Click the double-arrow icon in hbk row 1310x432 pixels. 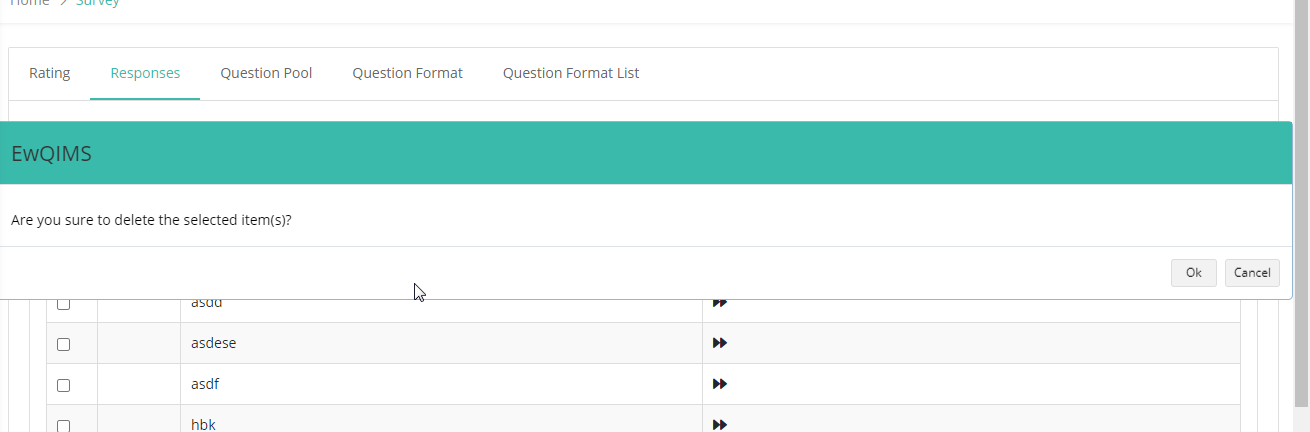click(719, 425)
